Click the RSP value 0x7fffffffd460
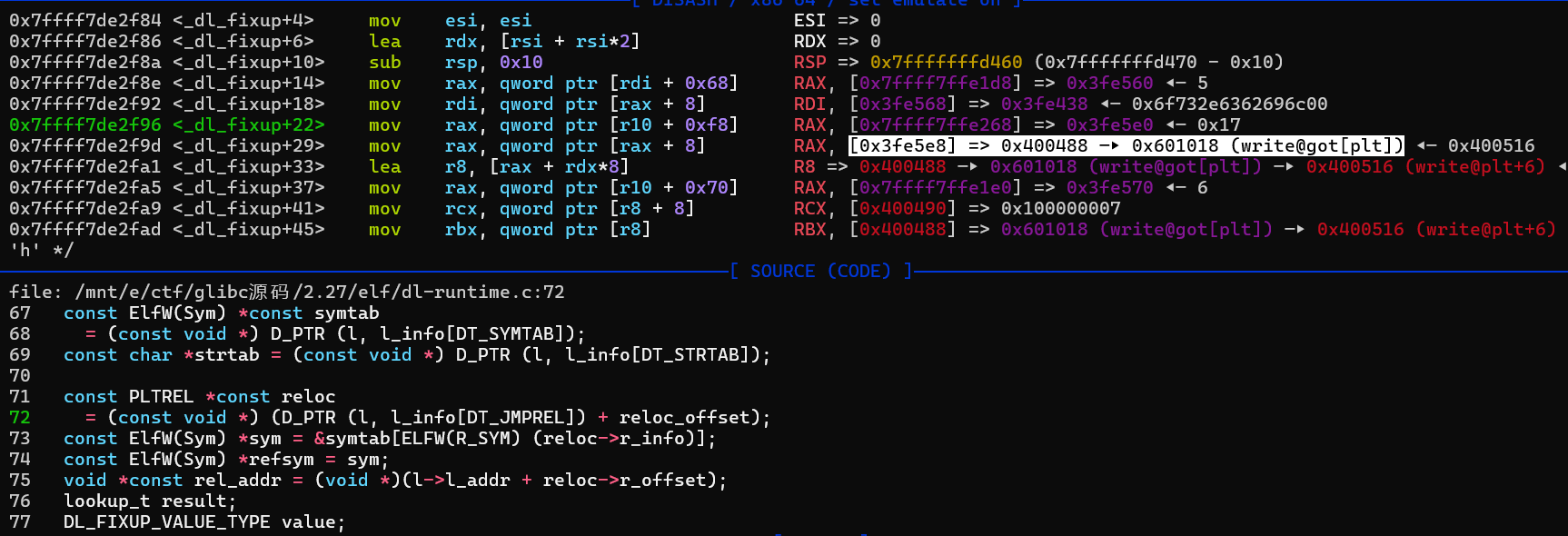1568x536 pixels. pyautogui.click(x=946, y=62)
